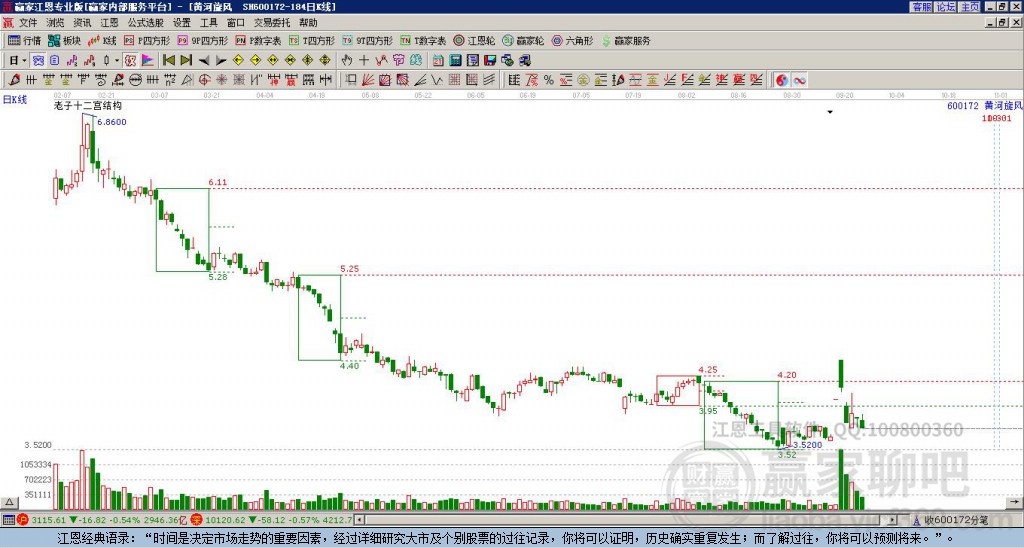Open the P数字表 number table
The width and height of the screenshot is (1024, 548).
(x=258, y=40)
